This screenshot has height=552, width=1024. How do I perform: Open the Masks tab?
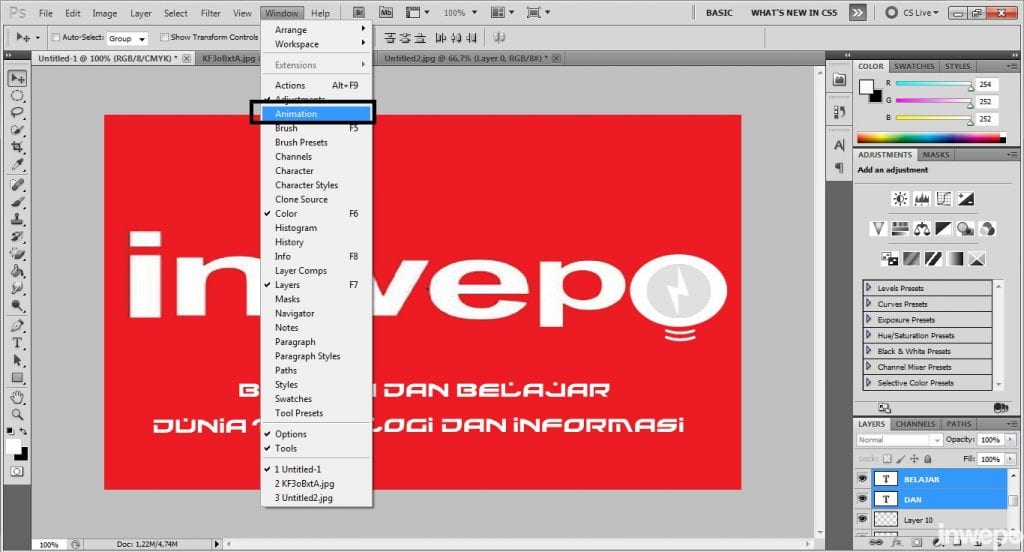click(x=936, y=155)
